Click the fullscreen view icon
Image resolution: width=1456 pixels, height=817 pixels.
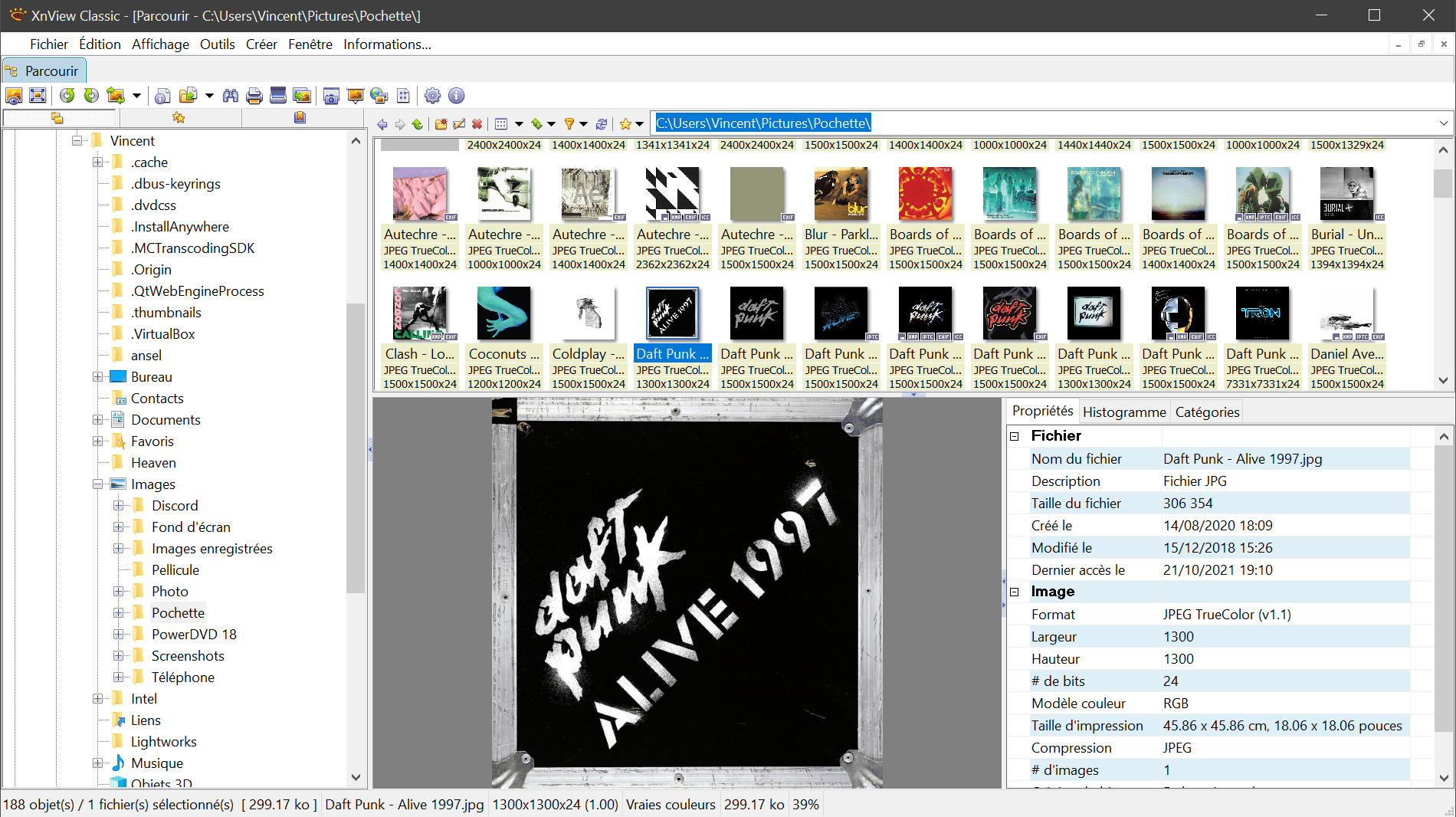click(x=38, y=96)
